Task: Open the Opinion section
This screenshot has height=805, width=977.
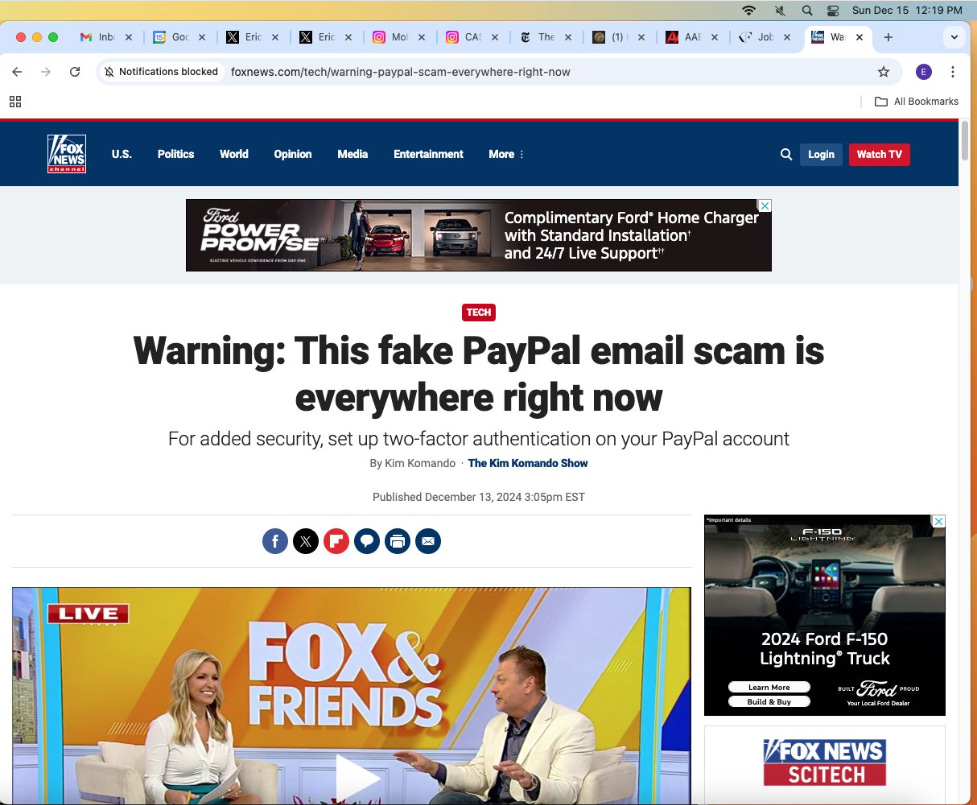Action: [293, 154]
